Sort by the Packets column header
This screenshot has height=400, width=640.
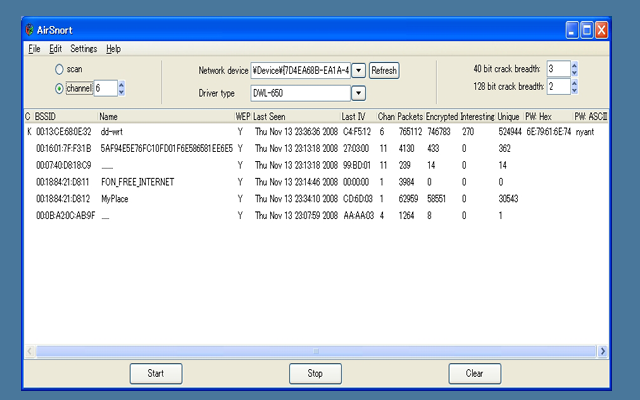click(410, 117)
